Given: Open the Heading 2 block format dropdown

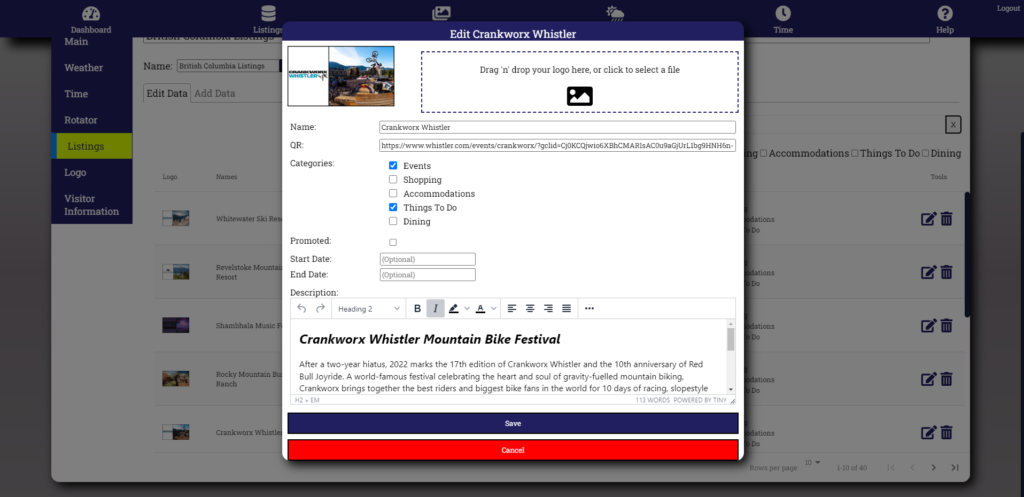Looking at the screenshot, I should tap(369, 308).
